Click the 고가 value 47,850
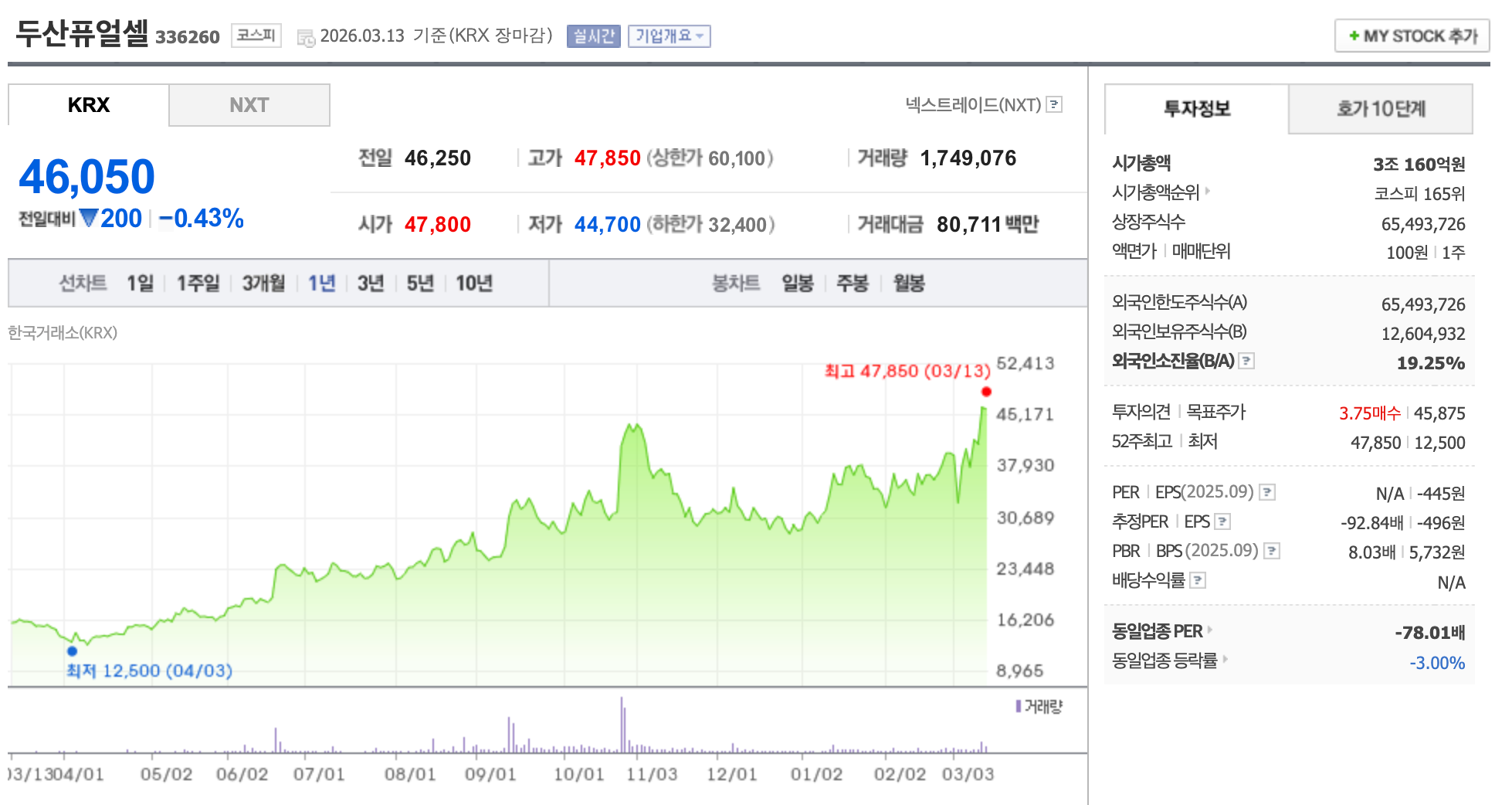This screenshot has height=805, width=1512. pyautogui.click(x=608, y=158)
